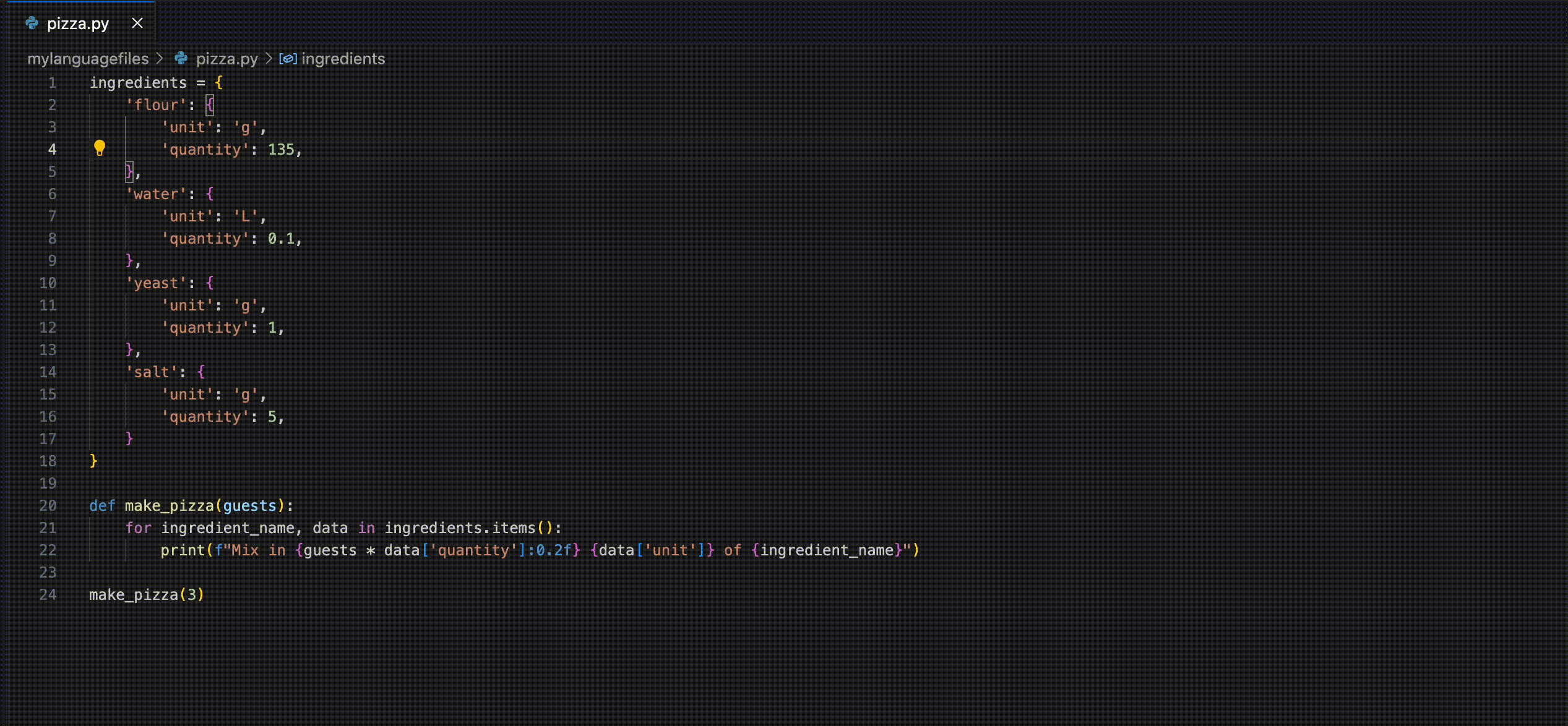Select the pizza.py tab
This screenshot has height=726, width=1568.
click(x=78, y=23)
